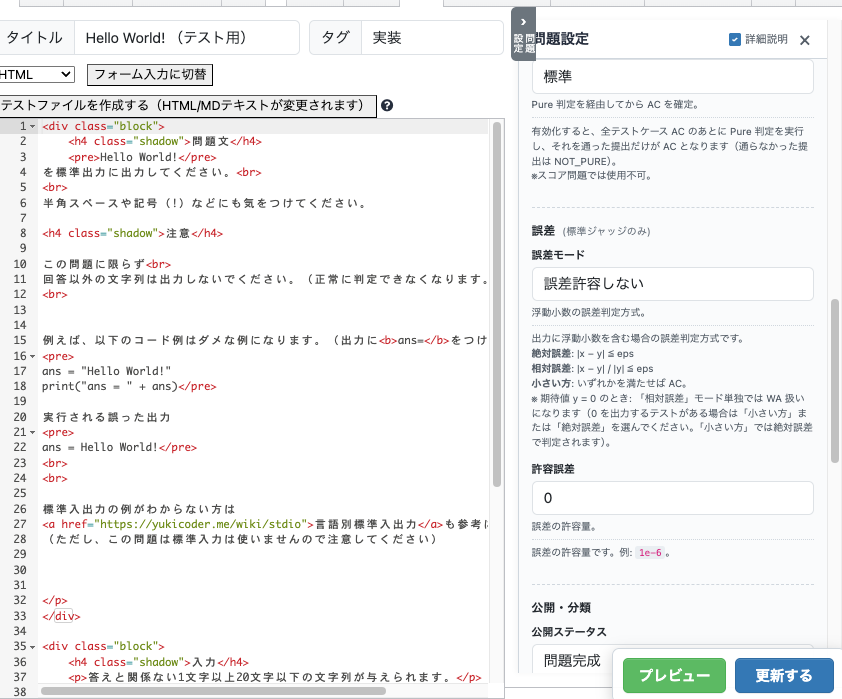Screen dimensions: 842x699
Task: Click the 誤差 section heading
Action: point(543,231)
